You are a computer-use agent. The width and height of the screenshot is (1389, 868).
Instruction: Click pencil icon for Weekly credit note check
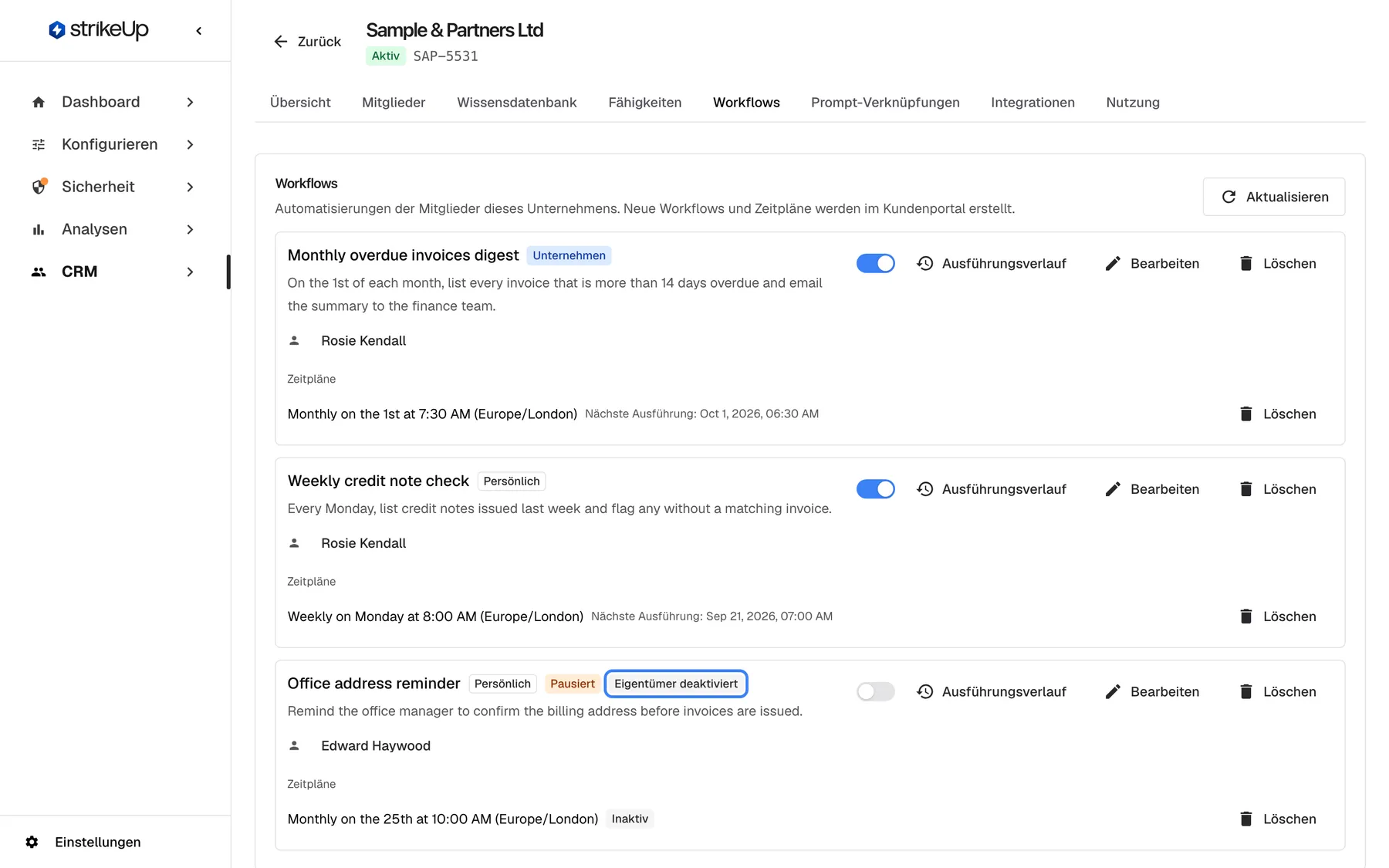coord(1113,489)
